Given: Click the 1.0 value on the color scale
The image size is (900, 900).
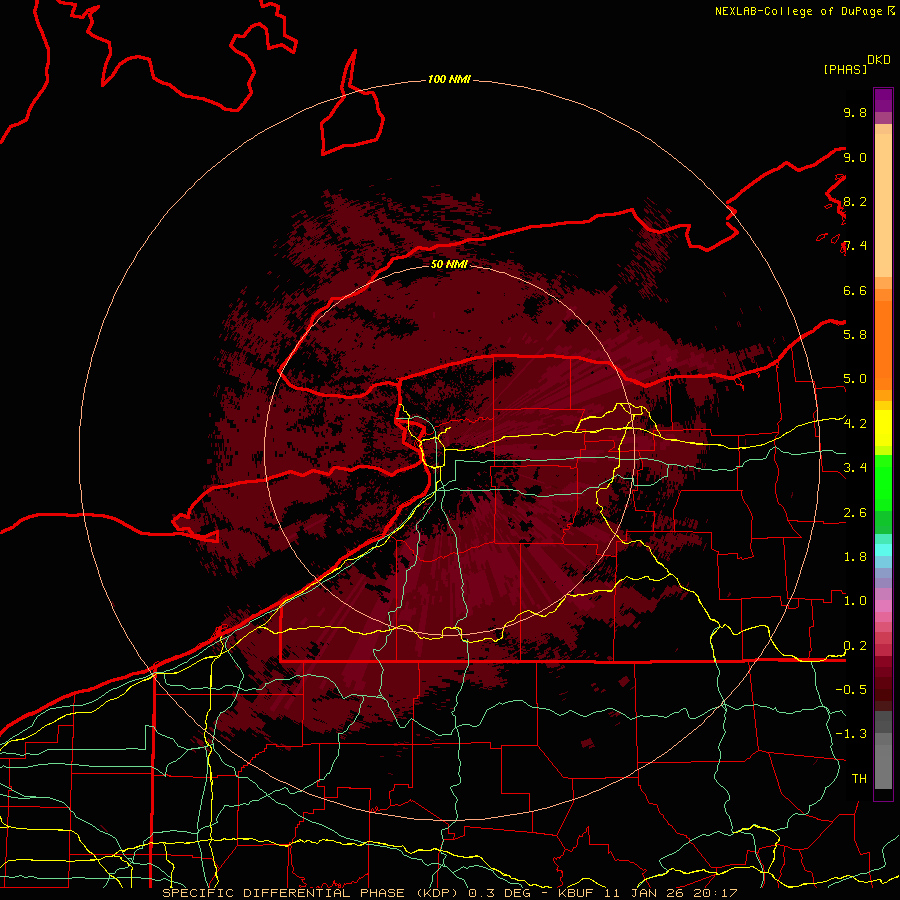Looking at the screenshot, I should tap(855, 601).
